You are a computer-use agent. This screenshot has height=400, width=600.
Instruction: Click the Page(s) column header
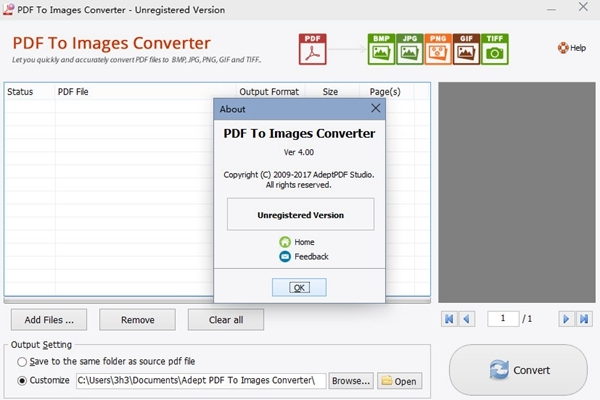point(386,92)
